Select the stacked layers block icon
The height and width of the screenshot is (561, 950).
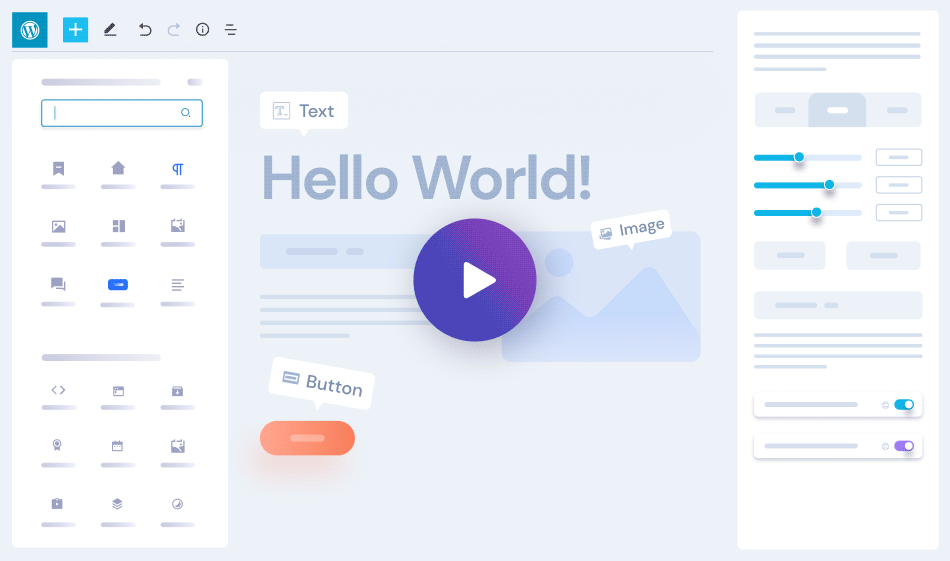tap(118, 503)
